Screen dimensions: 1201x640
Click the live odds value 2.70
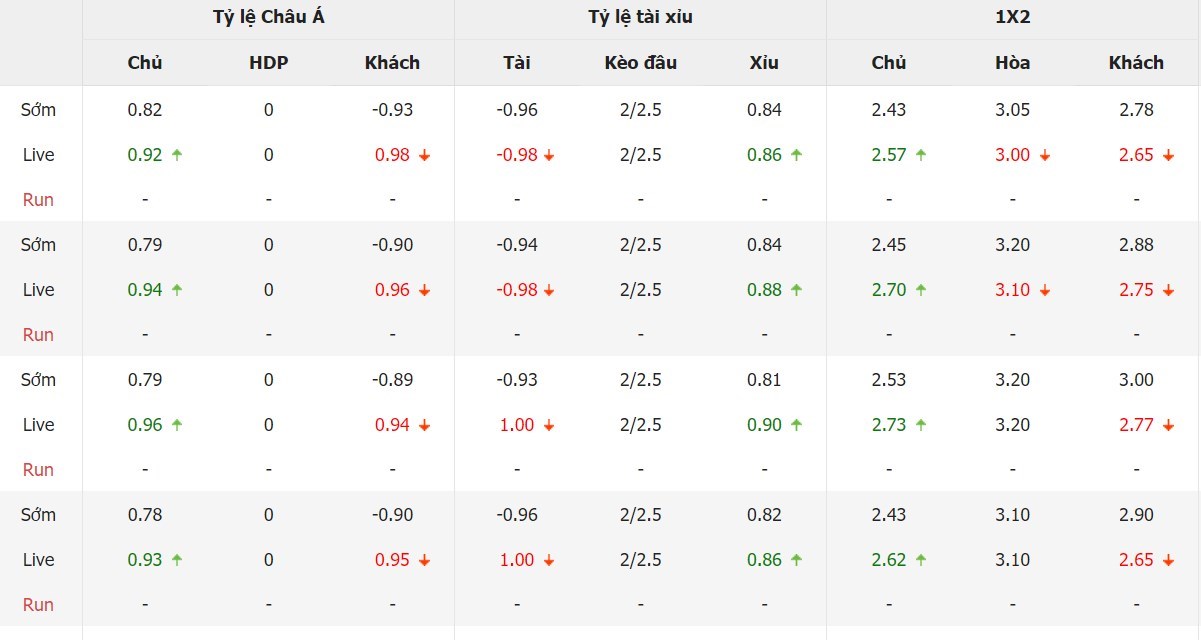[x=889, y=290]
